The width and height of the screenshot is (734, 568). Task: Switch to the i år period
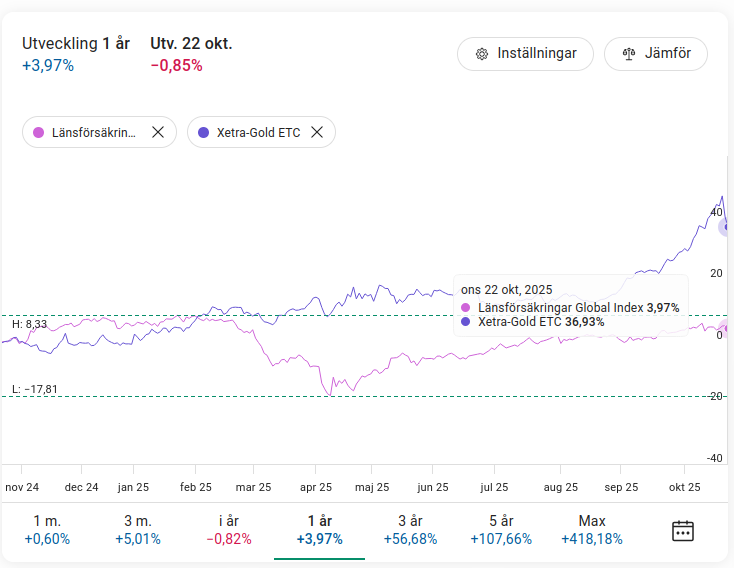pos(229,530)
